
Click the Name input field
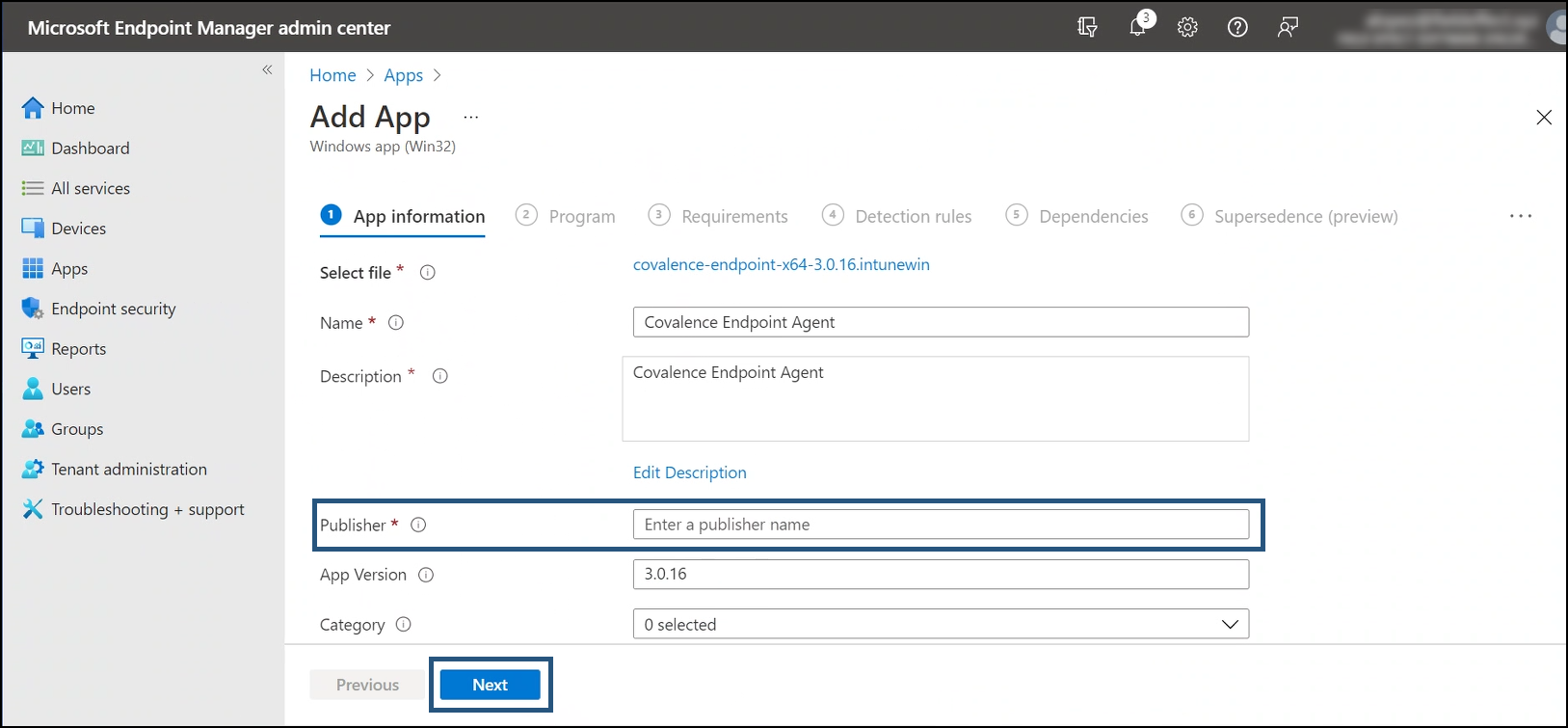click(941, 322)
